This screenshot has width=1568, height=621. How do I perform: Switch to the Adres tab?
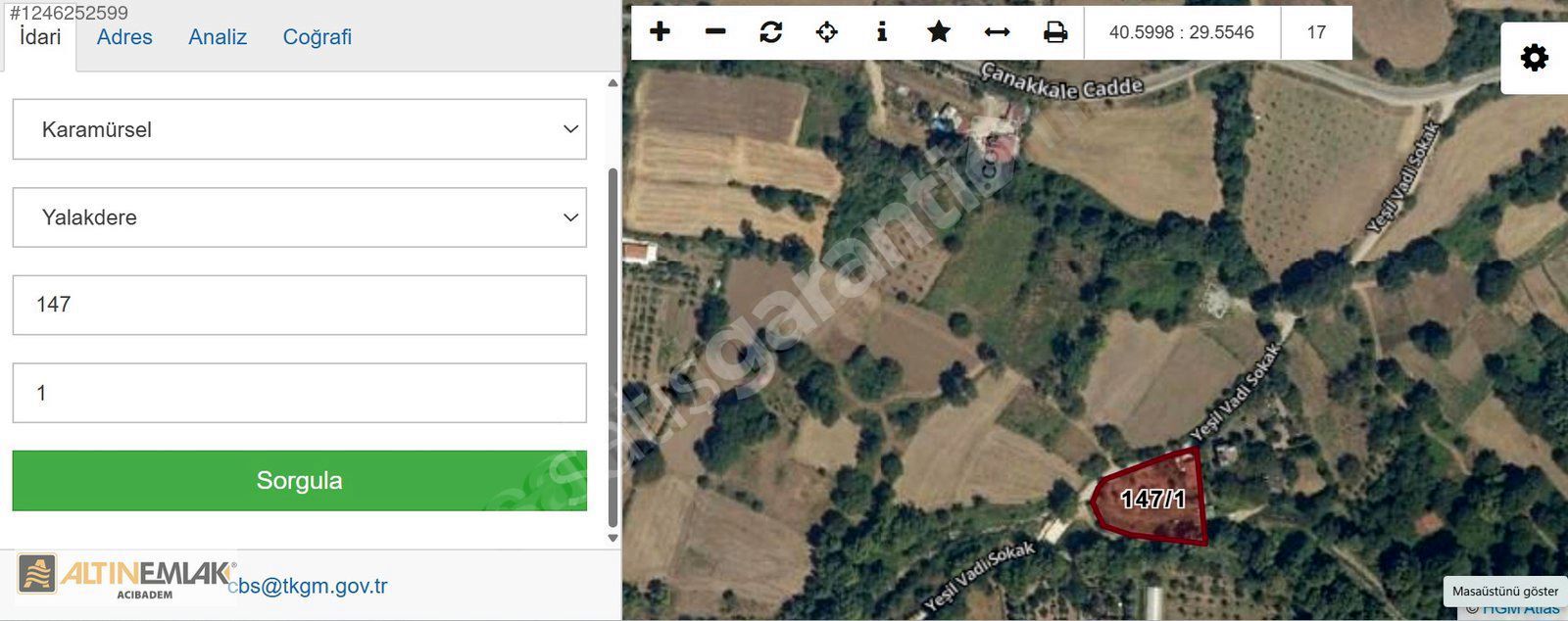pyautogui.click(x=124, y=37)
